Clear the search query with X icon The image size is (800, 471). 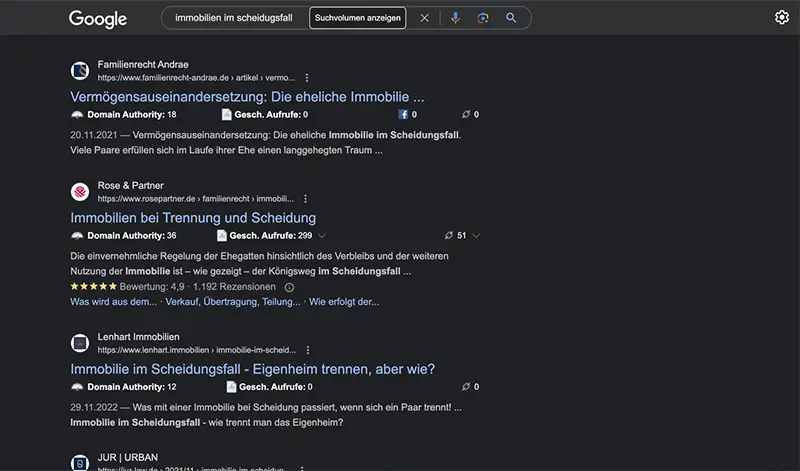click(x=424, y=18)
